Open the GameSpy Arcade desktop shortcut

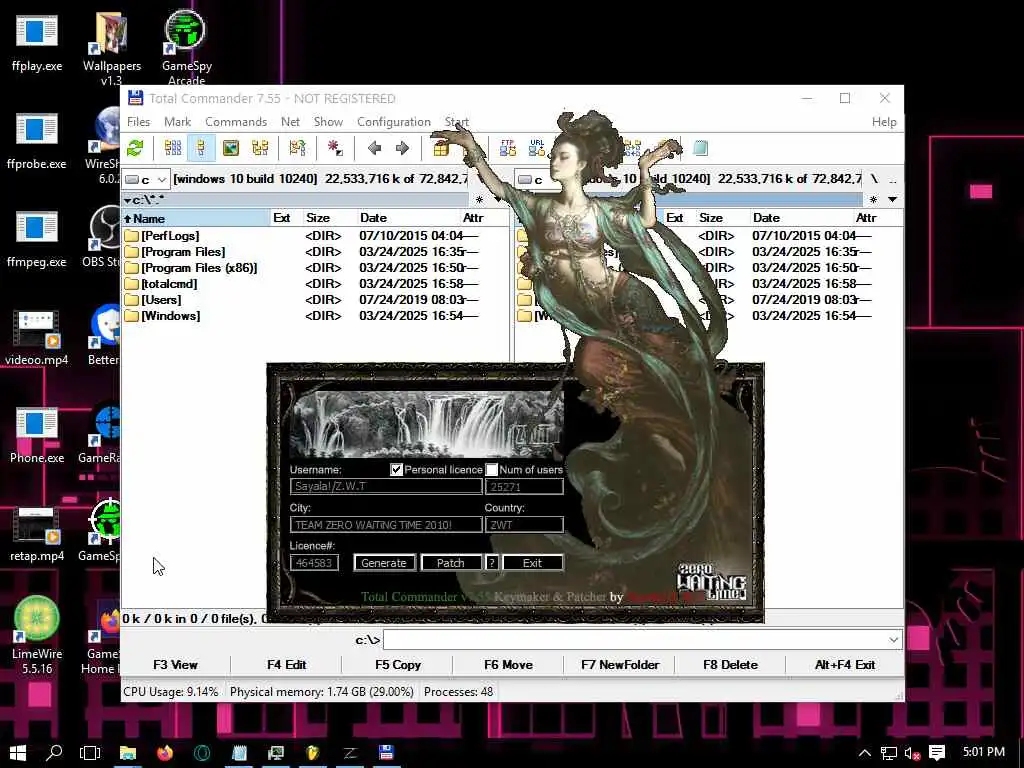click(x=186, y=47)
